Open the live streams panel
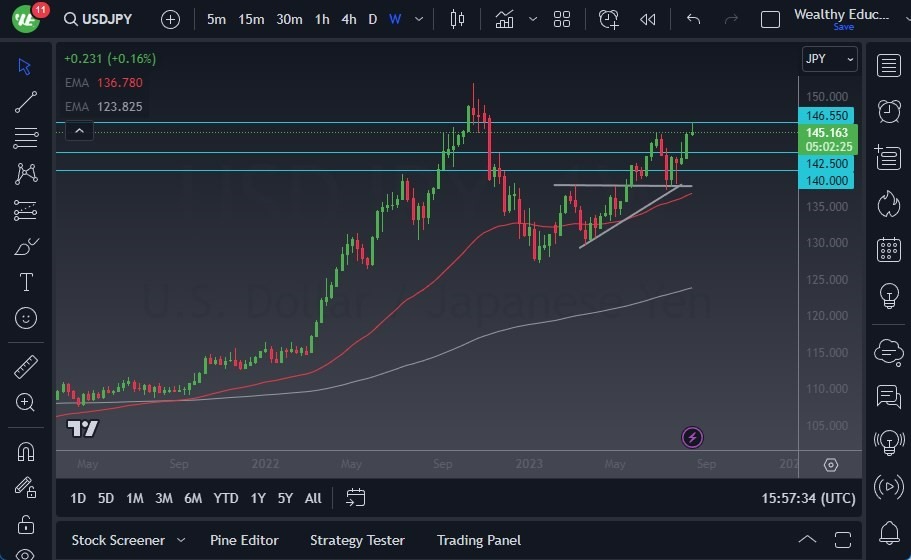 point(888,487)
